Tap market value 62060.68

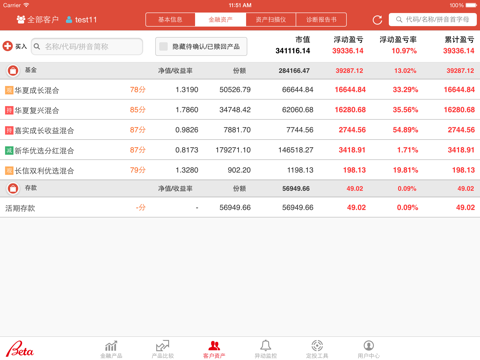pyautogui.click(x=297, y=110)
